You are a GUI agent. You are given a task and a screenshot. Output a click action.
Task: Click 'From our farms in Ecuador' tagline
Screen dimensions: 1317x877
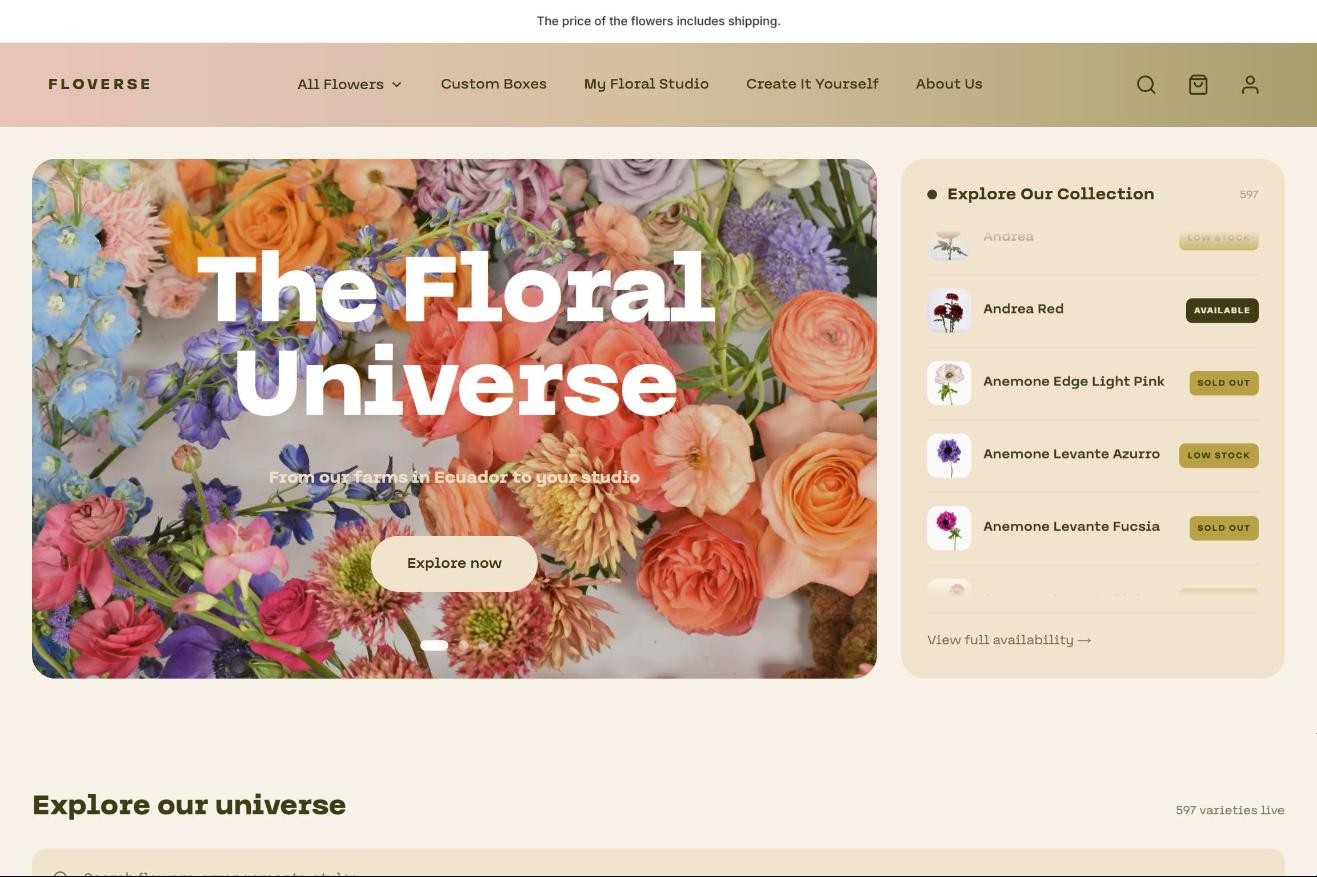pos(454,477)
